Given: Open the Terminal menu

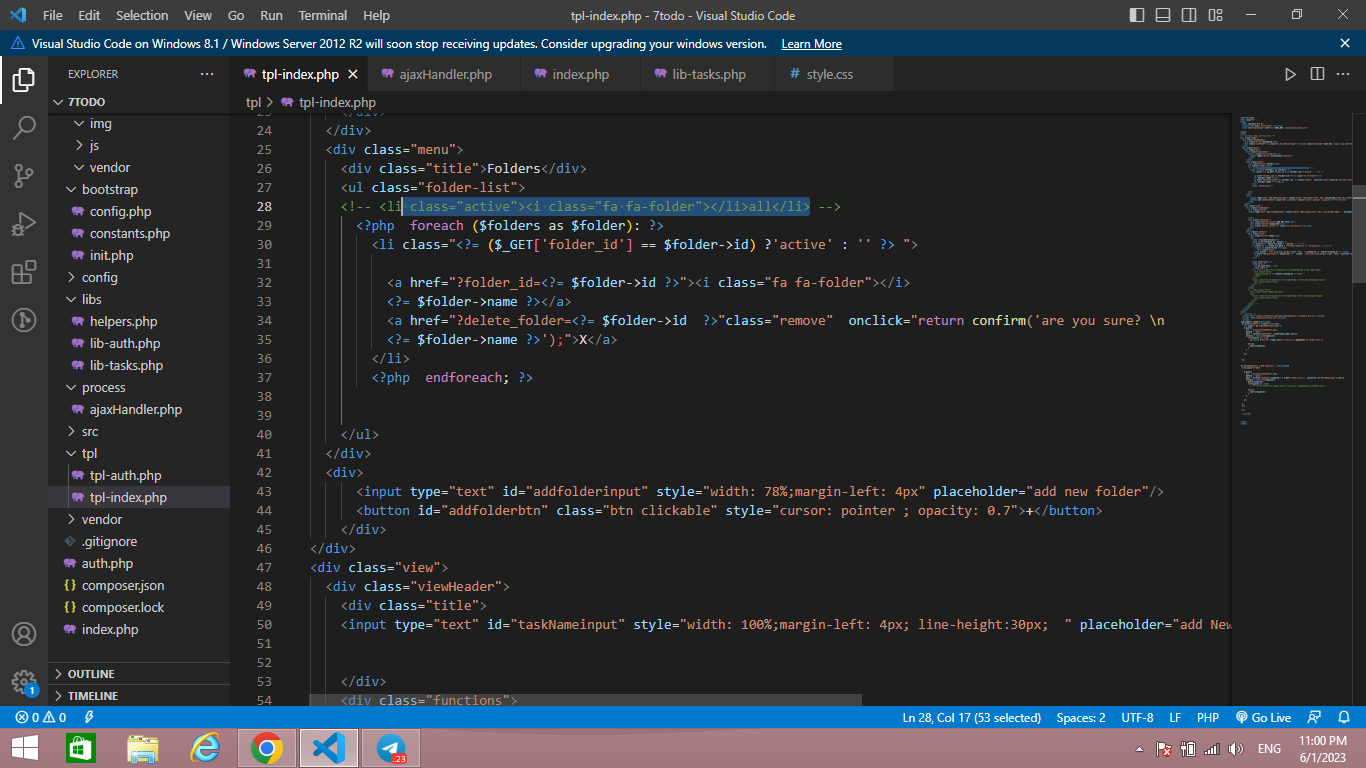Looking at the screenshot, I should point(323,15).
